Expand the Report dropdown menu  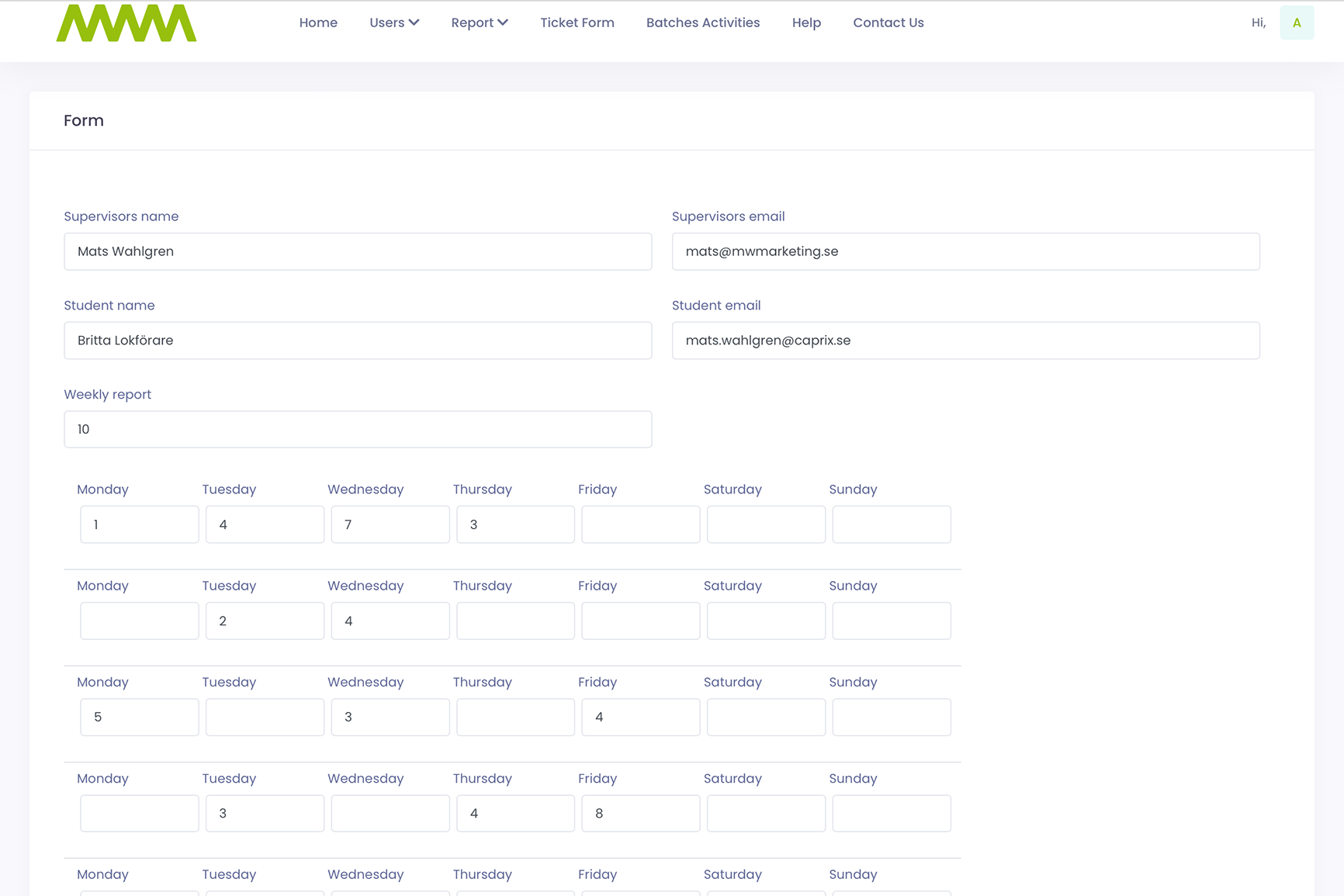(x=479, y=23)
